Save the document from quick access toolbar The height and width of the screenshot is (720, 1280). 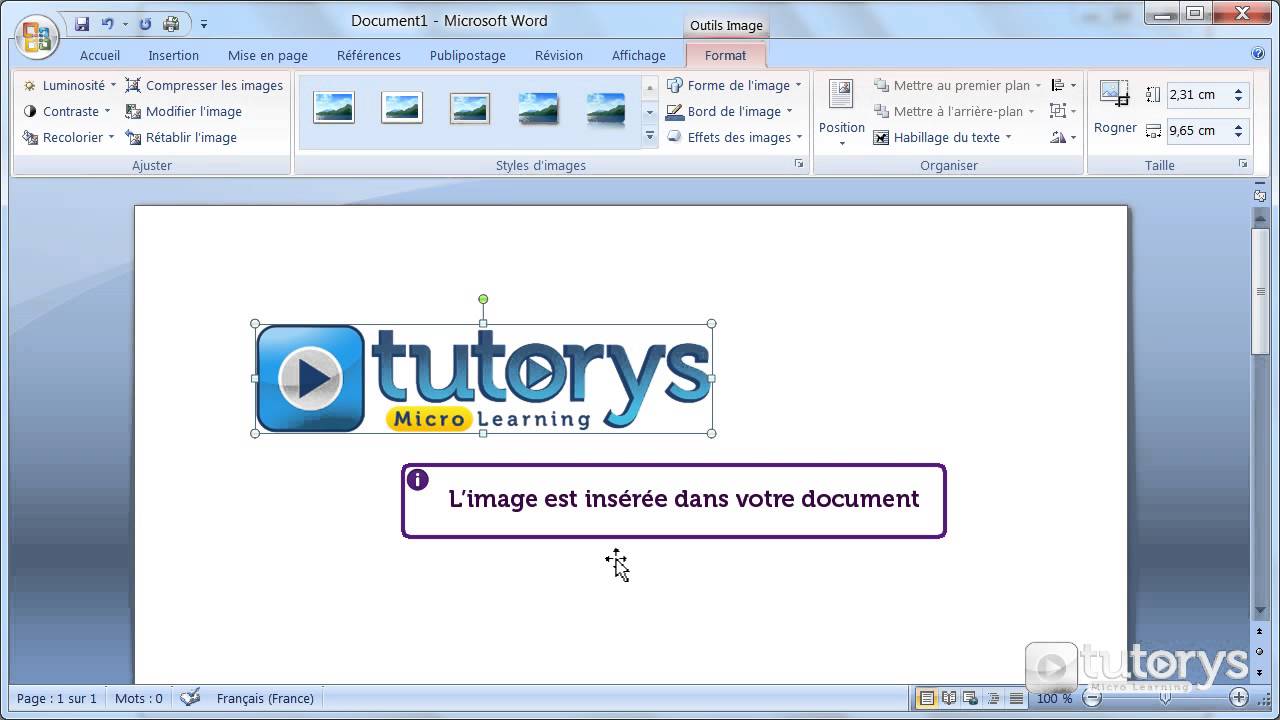point(82,23)
